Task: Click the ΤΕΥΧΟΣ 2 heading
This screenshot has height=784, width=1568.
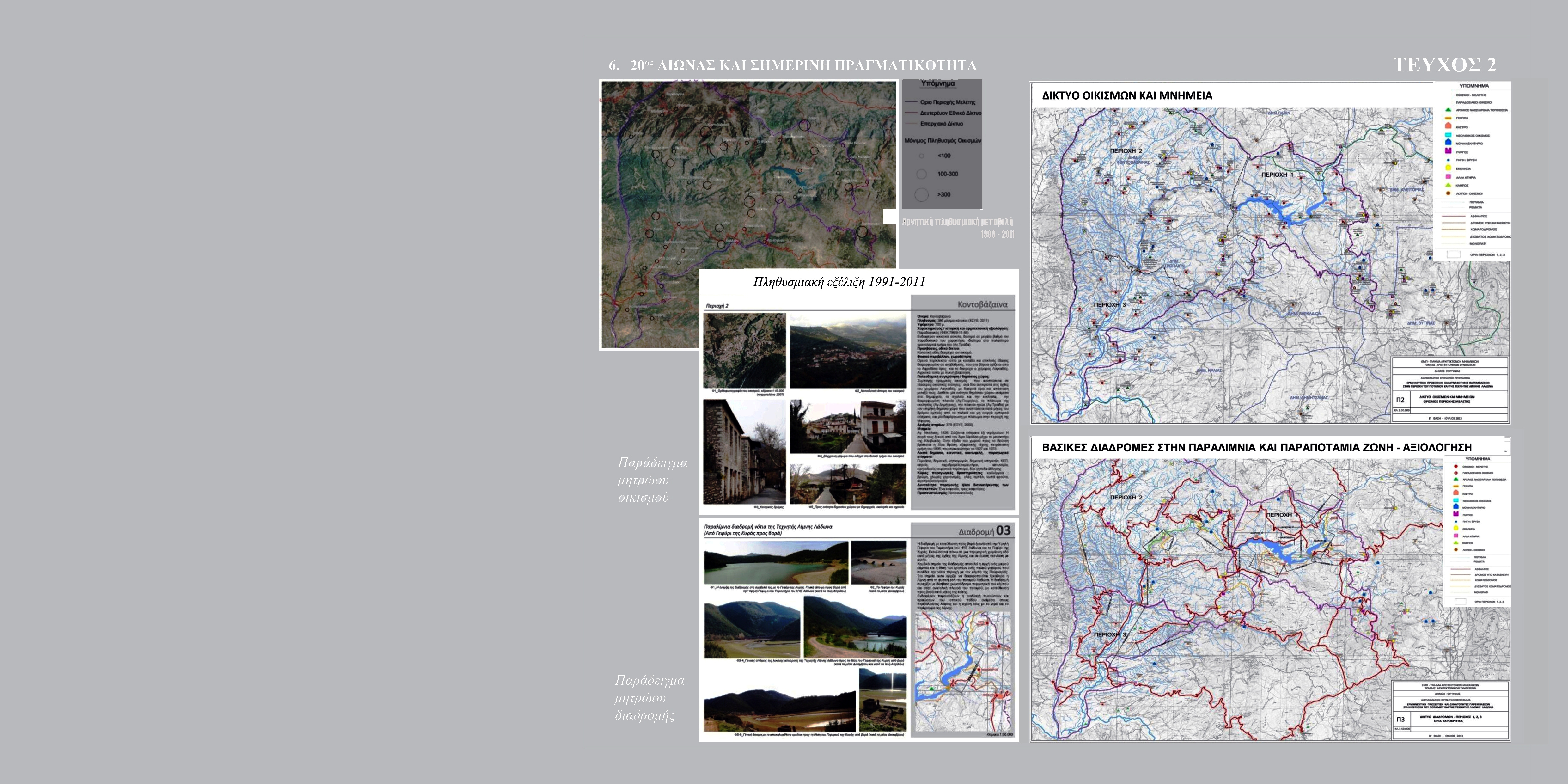Action: pos(1444,64)
